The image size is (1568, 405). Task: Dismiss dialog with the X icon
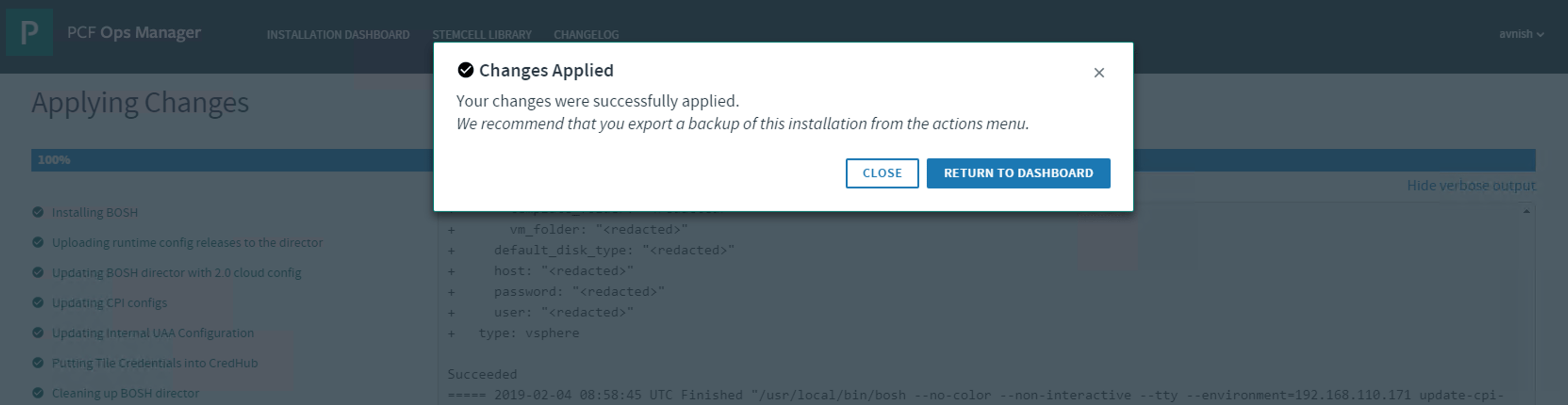coord(1099,73)
